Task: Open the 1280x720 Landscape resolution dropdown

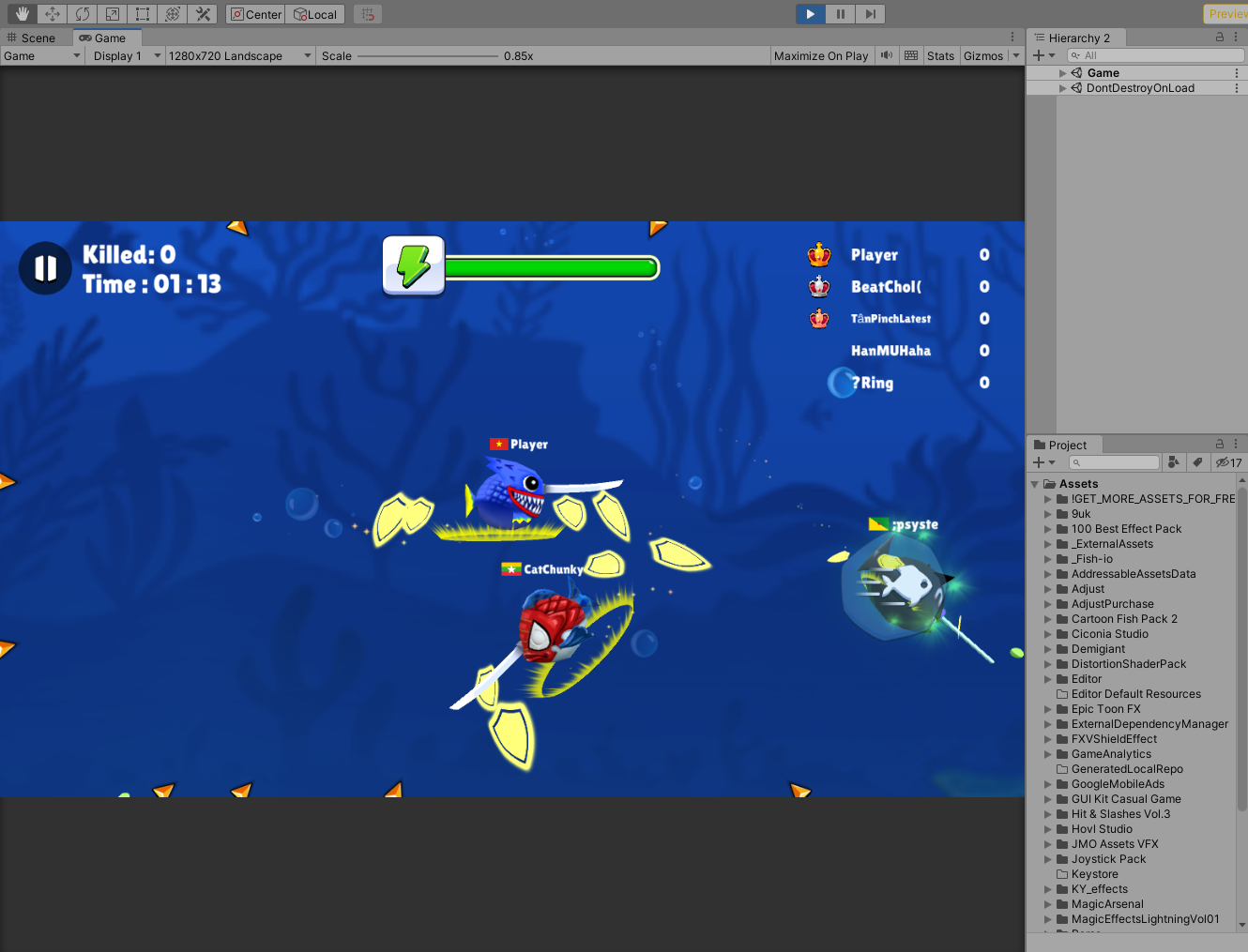Action: 239,56
